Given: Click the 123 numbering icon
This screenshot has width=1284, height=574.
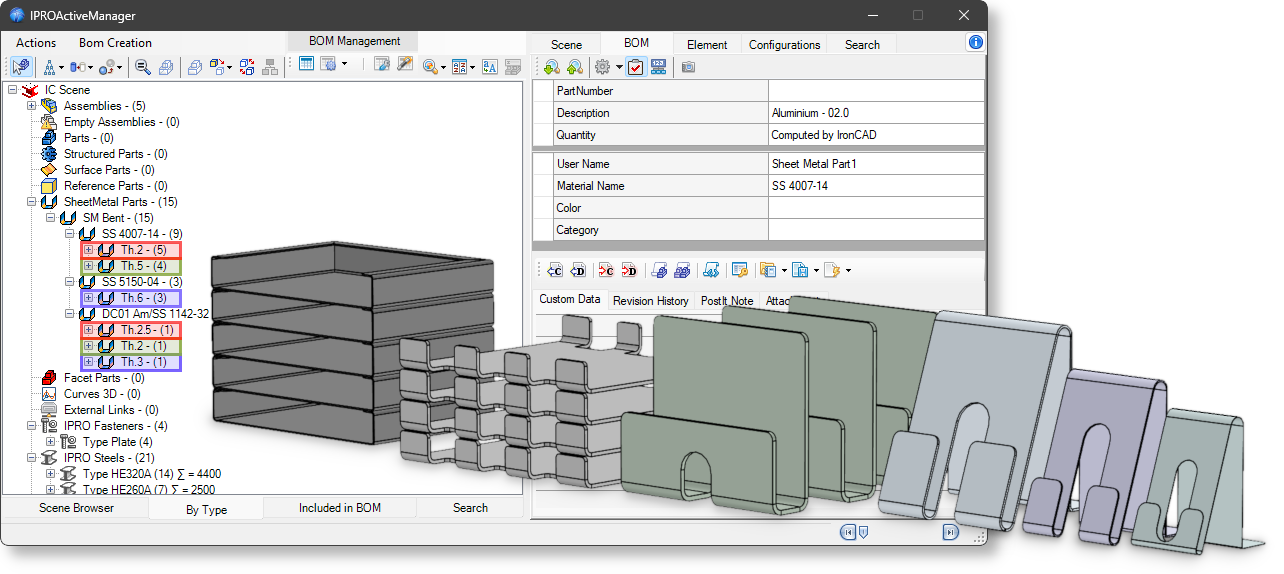Looking at the screenshot, I should pyautogui.click(x=658, y=67).
